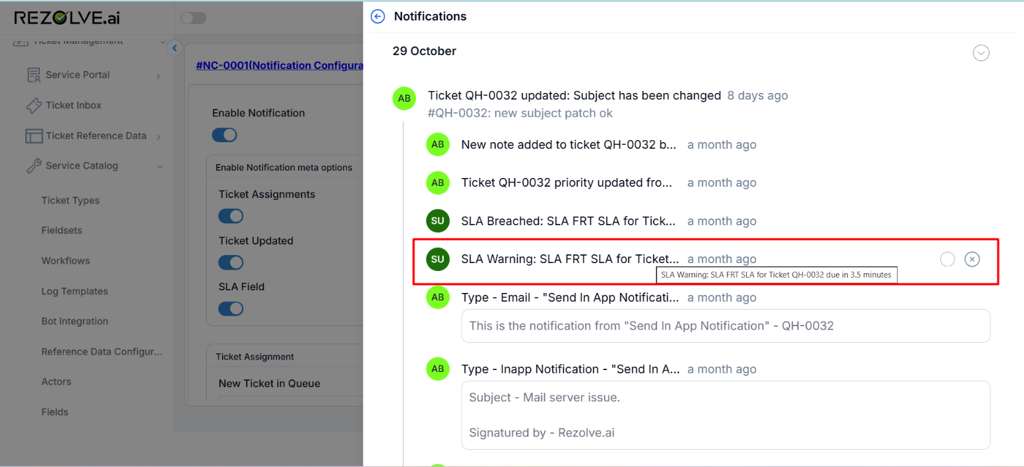This screenshot has width=1024, height=467.
Task: Open the #NC-0001 Notification Configuration link
Action: [x=279, y=66]
